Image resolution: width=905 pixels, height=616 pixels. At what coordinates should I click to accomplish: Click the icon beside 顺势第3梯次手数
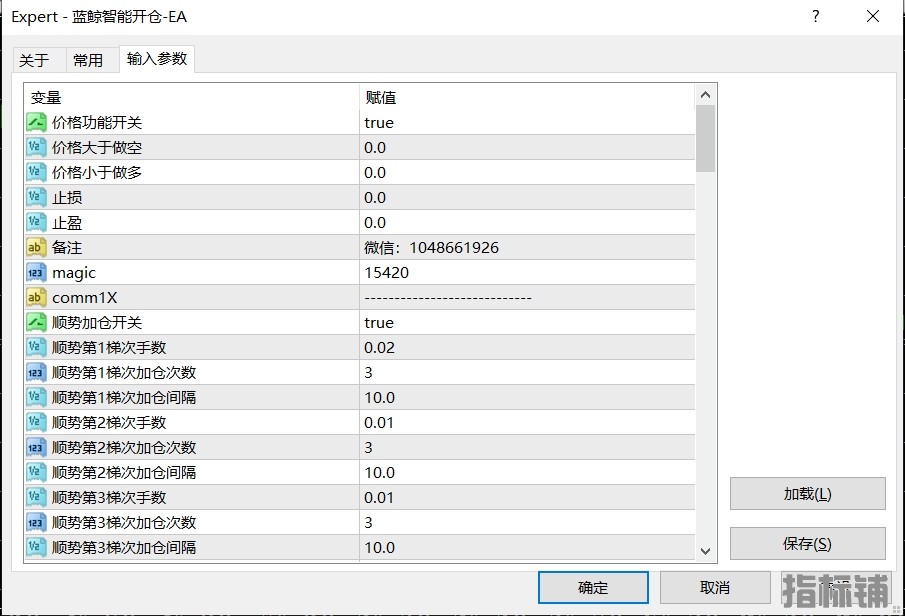(x=36, y=498)
